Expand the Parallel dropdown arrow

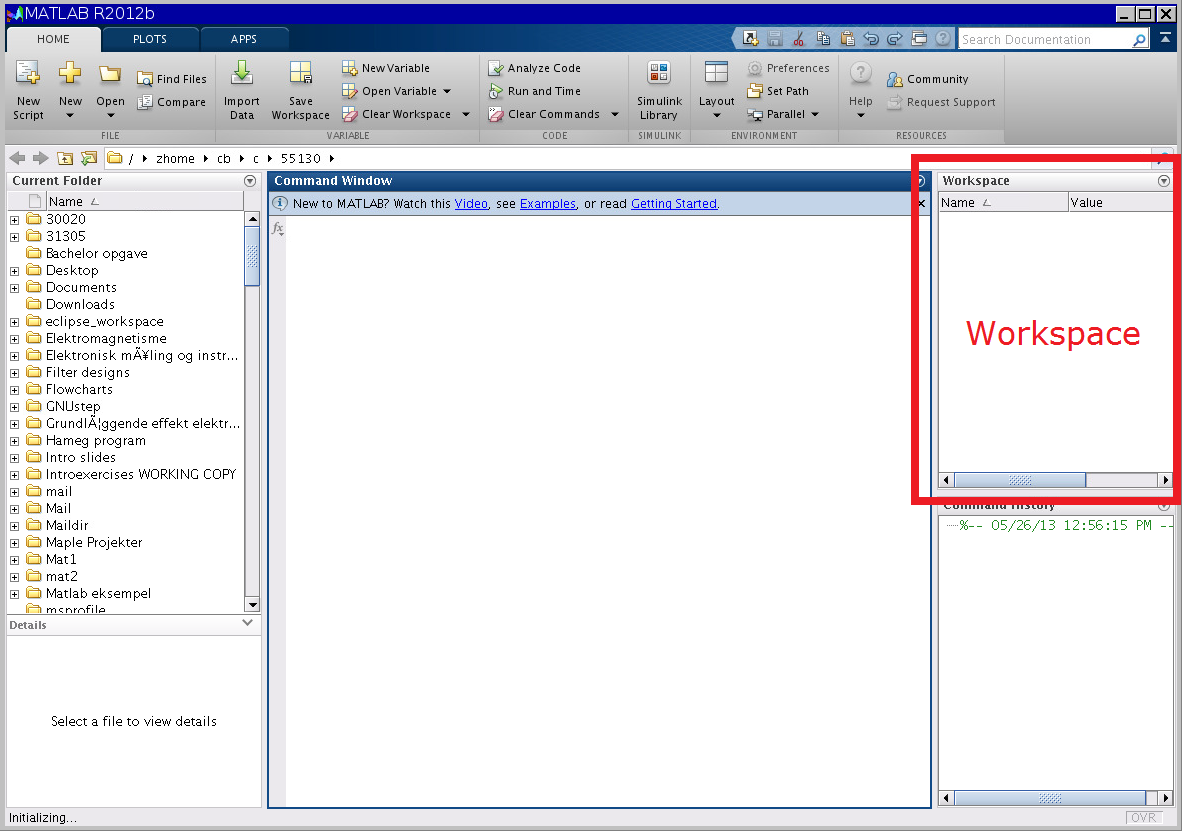pos(815,115)
